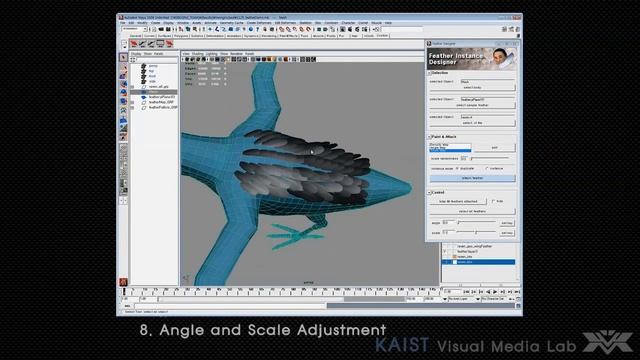The width and height of the screenshot is (640, 360).
Task: Click the attach feather button
Action: pyautogui.click(x=472, y=178)
